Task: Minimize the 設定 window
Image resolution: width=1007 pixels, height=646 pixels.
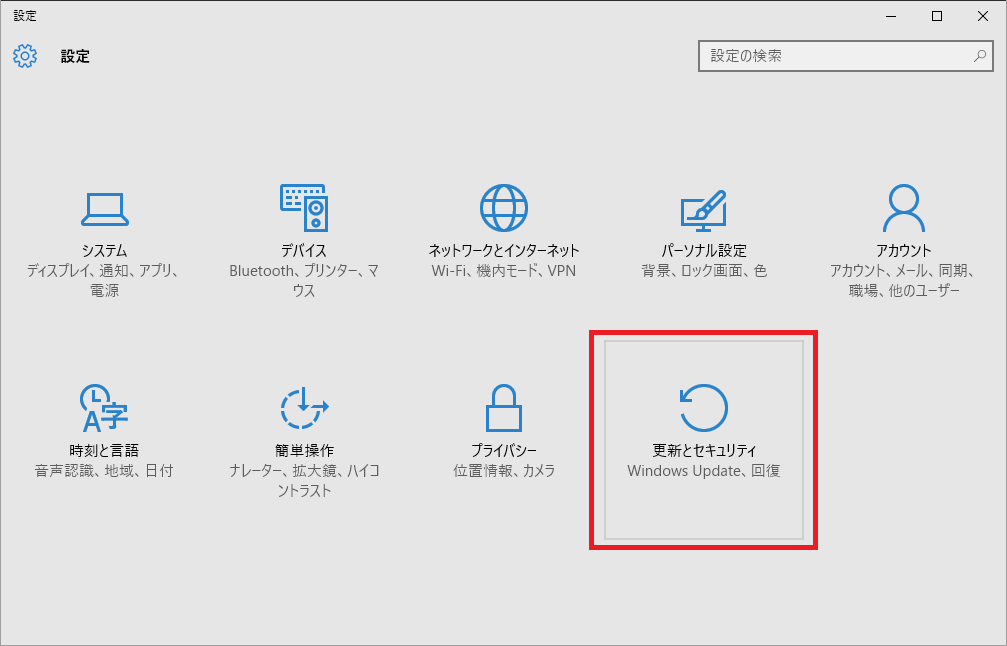Action: tap(891, 15)
